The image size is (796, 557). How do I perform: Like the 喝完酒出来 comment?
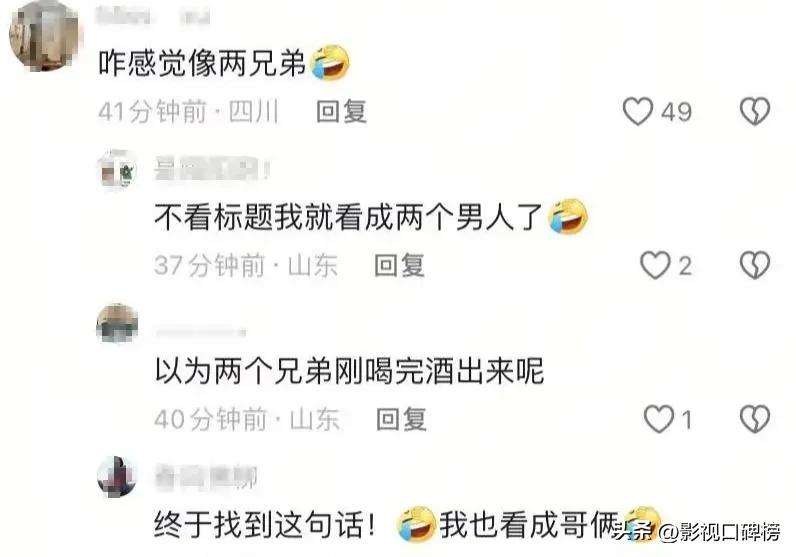pos(658,419)
